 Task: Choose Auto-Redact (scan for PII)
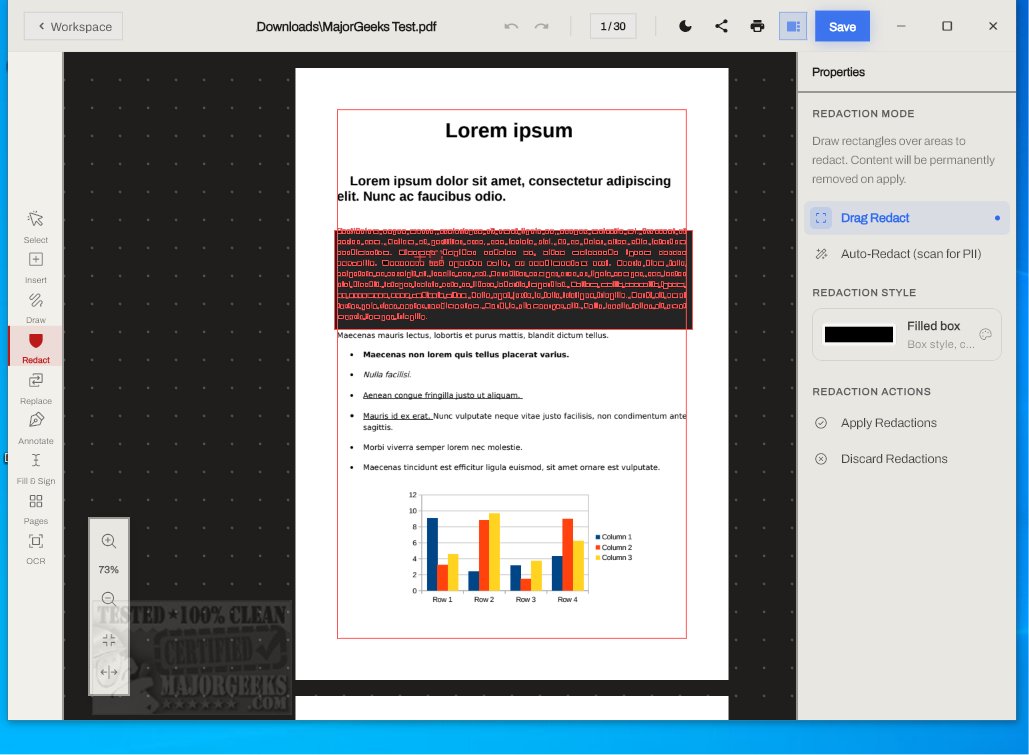tap(906, 254)
